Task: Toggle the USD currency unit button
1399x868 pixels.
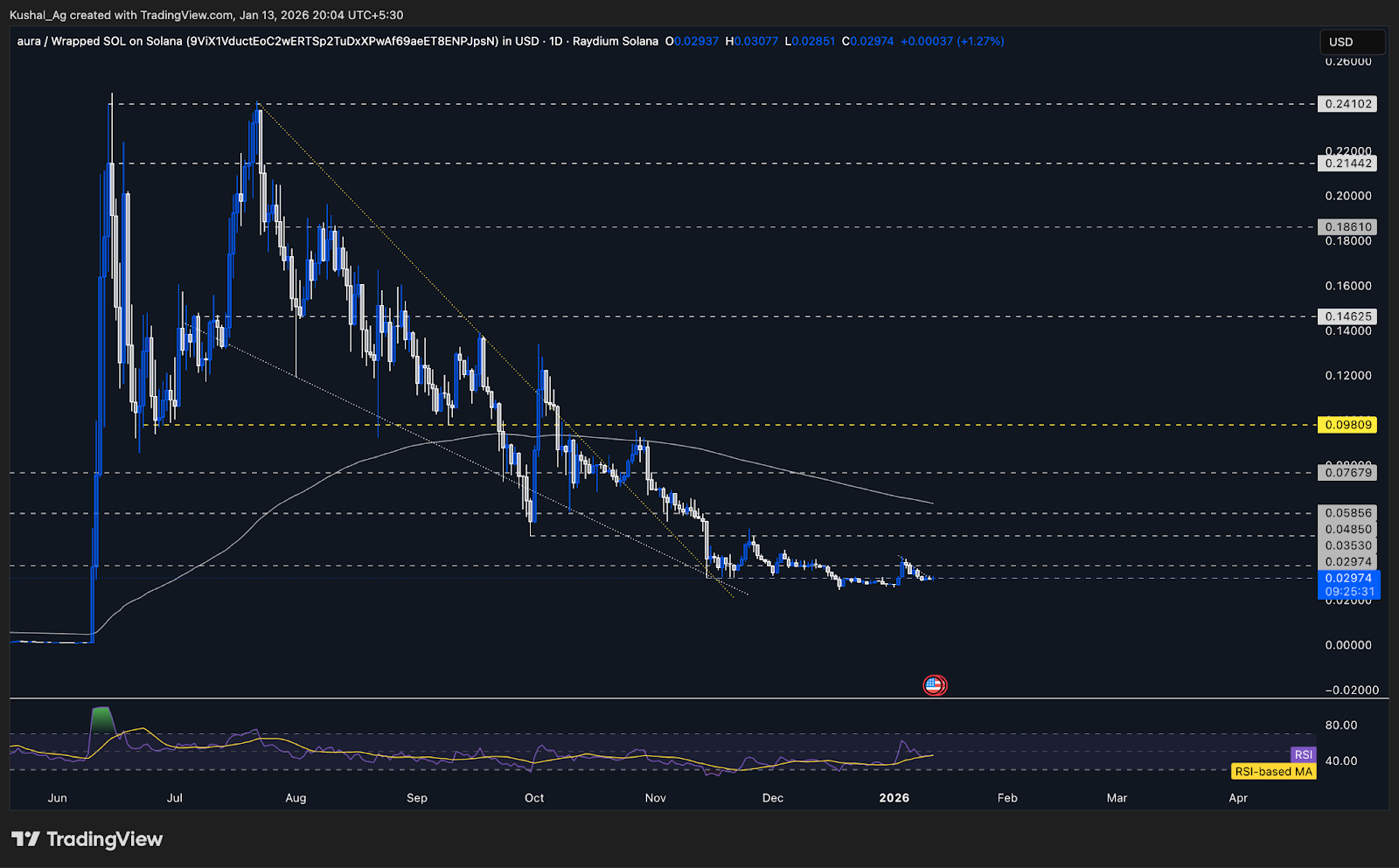Action: click(x=1352, y=41)
